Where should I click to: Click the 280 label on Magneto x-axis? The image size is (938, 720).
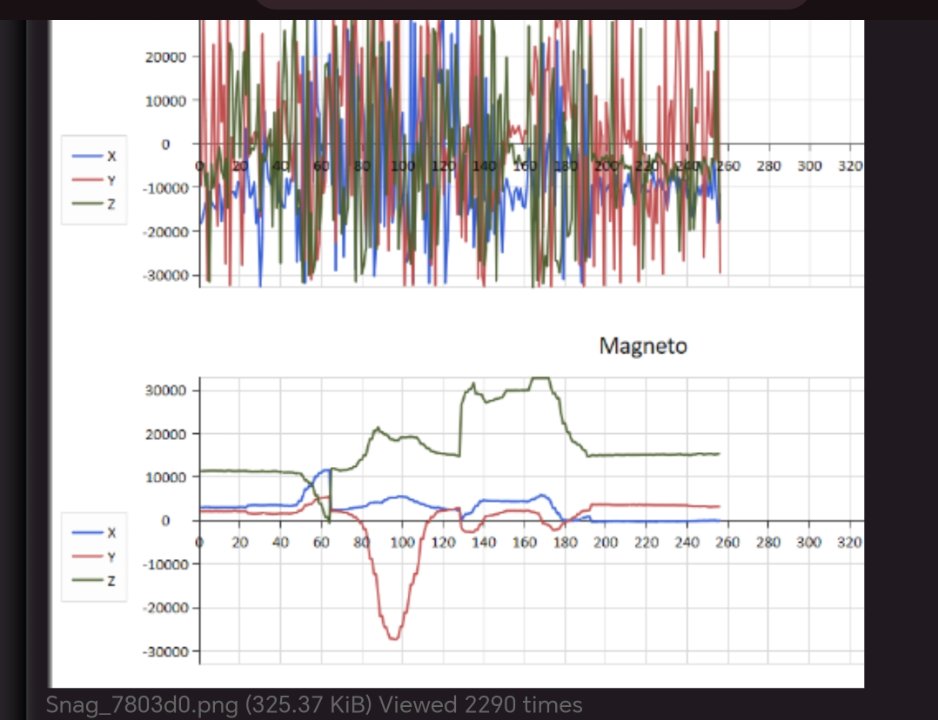point(768,542)
